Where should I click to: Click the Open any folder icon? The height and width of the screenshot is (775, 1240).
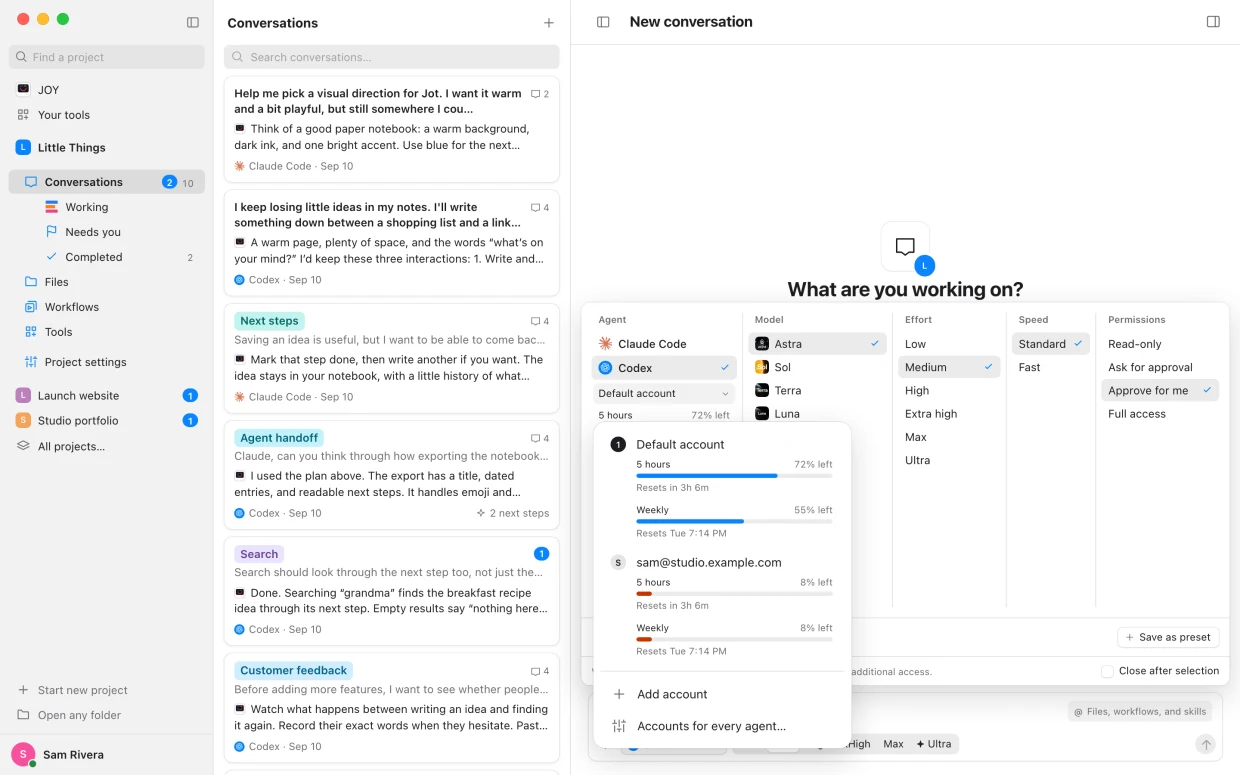[x=23, y=715]
